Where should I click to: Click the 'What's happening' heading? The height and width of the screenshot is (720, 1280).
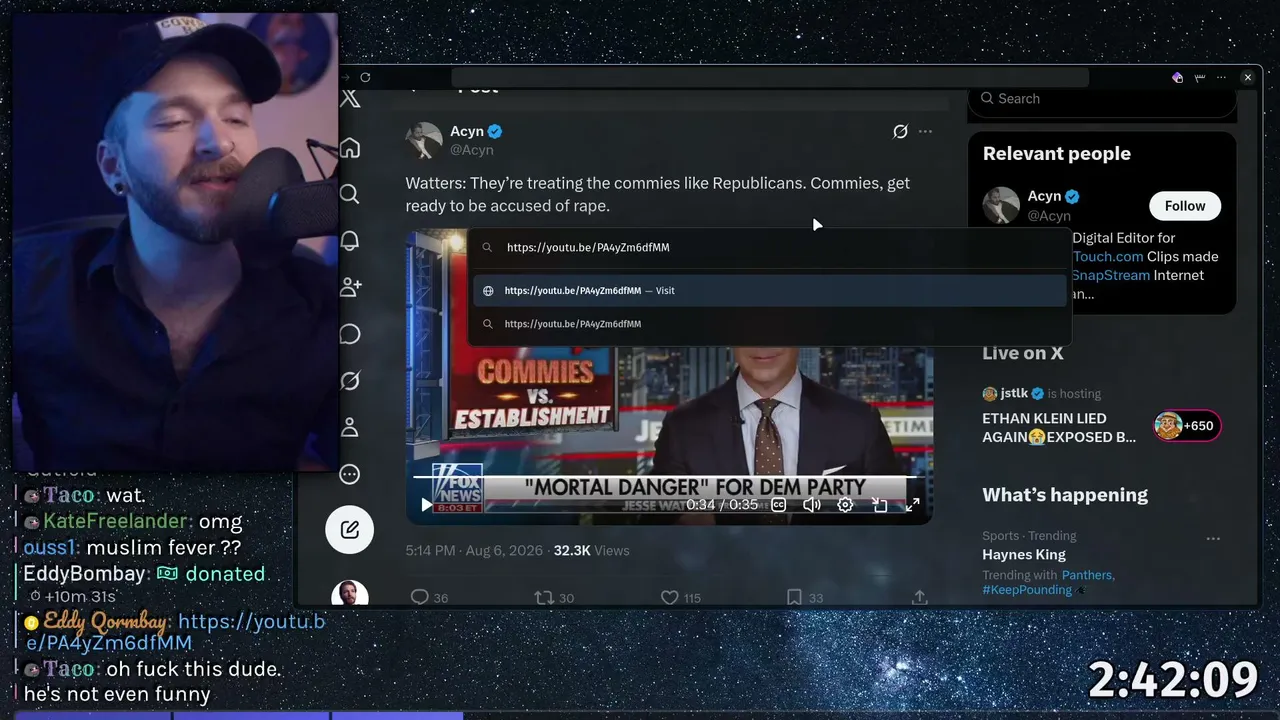tap(1065, 495)
